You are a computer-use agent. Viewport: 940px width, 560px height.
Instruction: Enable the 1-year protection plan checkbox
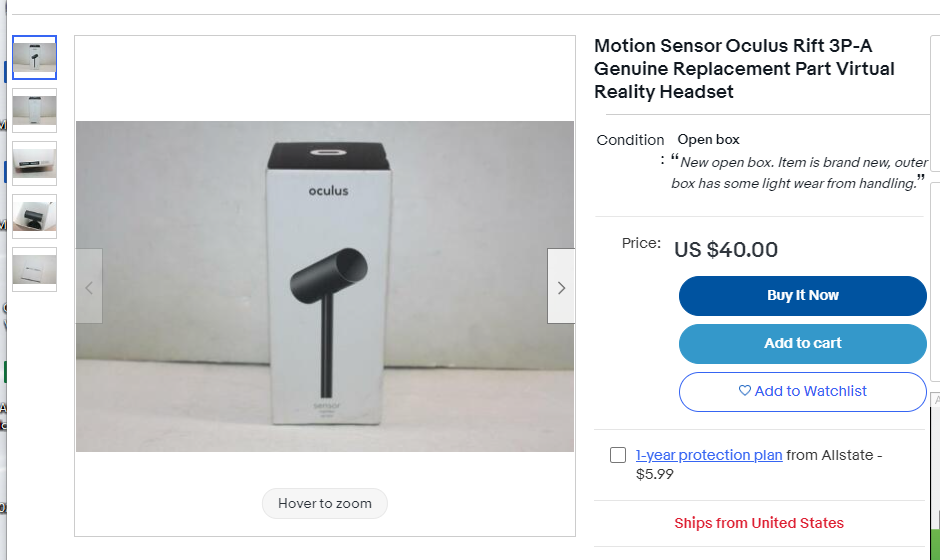pyautogui.click(x=618, y=455)
